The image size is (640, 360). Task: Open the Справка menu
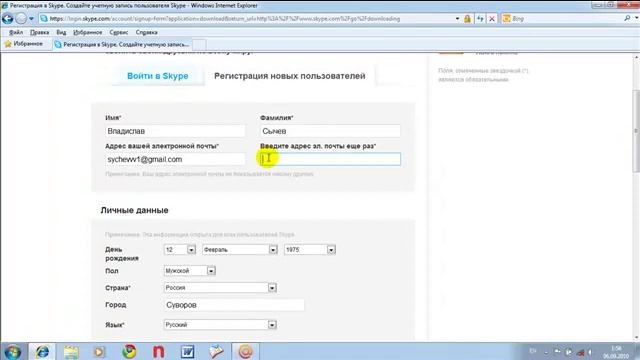pos(147,32)
